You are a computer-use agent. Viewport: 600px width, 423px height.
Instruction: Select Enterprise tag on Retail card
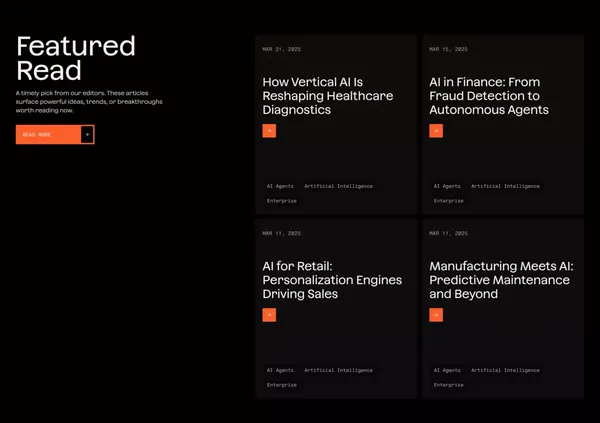(282, 385)
